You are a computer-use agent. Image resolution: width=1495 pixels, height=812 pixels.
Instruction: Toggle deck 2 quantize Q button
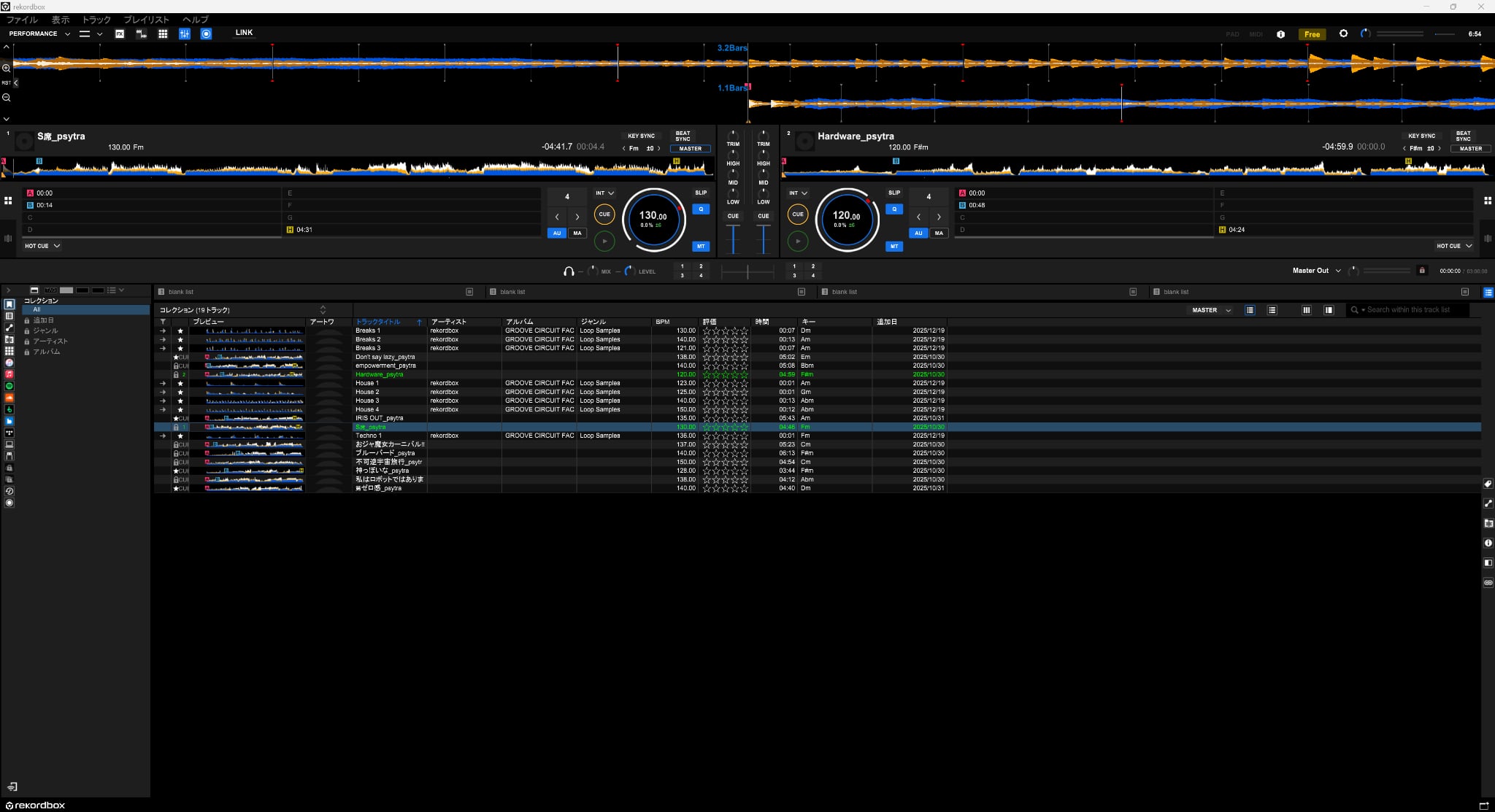tap(894, 209)
